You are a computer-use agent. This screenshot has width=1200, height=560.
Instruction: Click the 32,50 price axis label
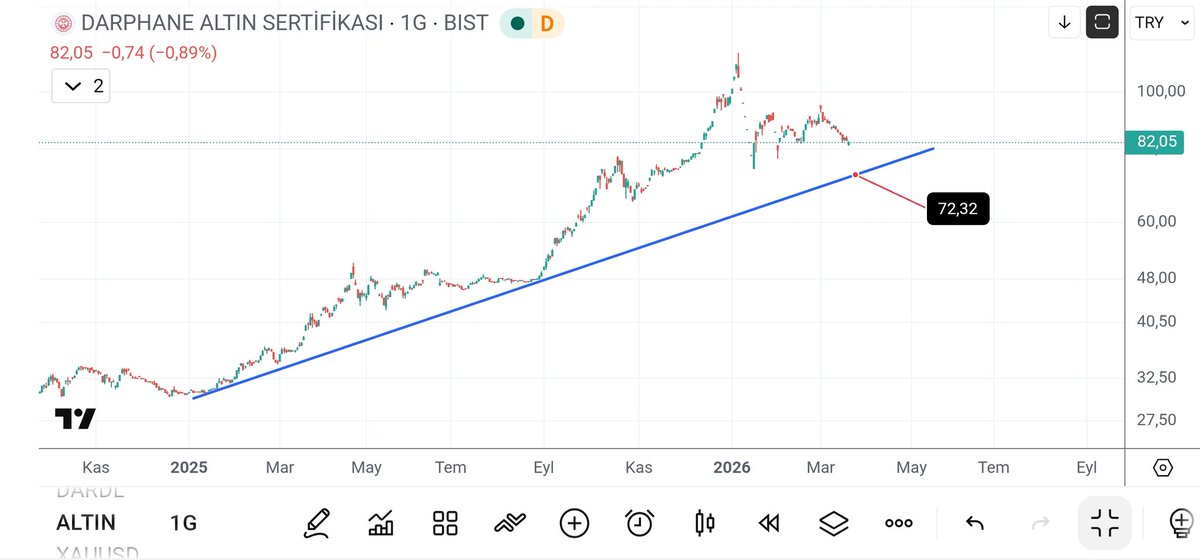(1157, 376)
